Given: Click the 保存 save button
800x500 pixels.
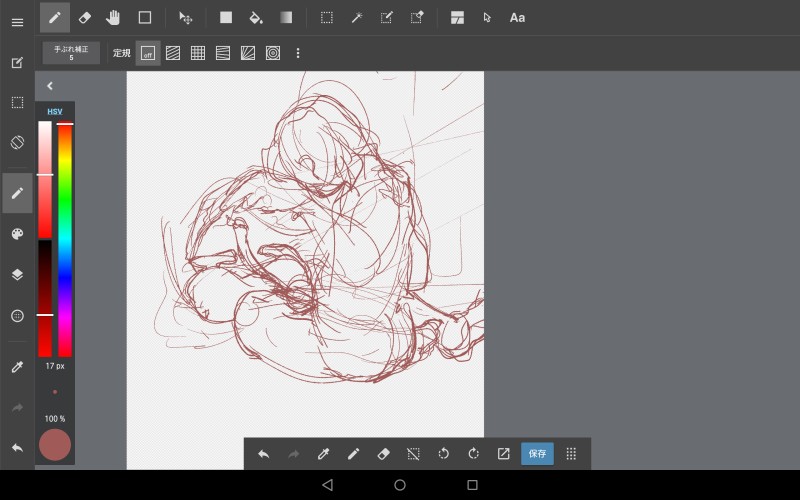Looking at the screenshot, I should click(x=537, y=454).
